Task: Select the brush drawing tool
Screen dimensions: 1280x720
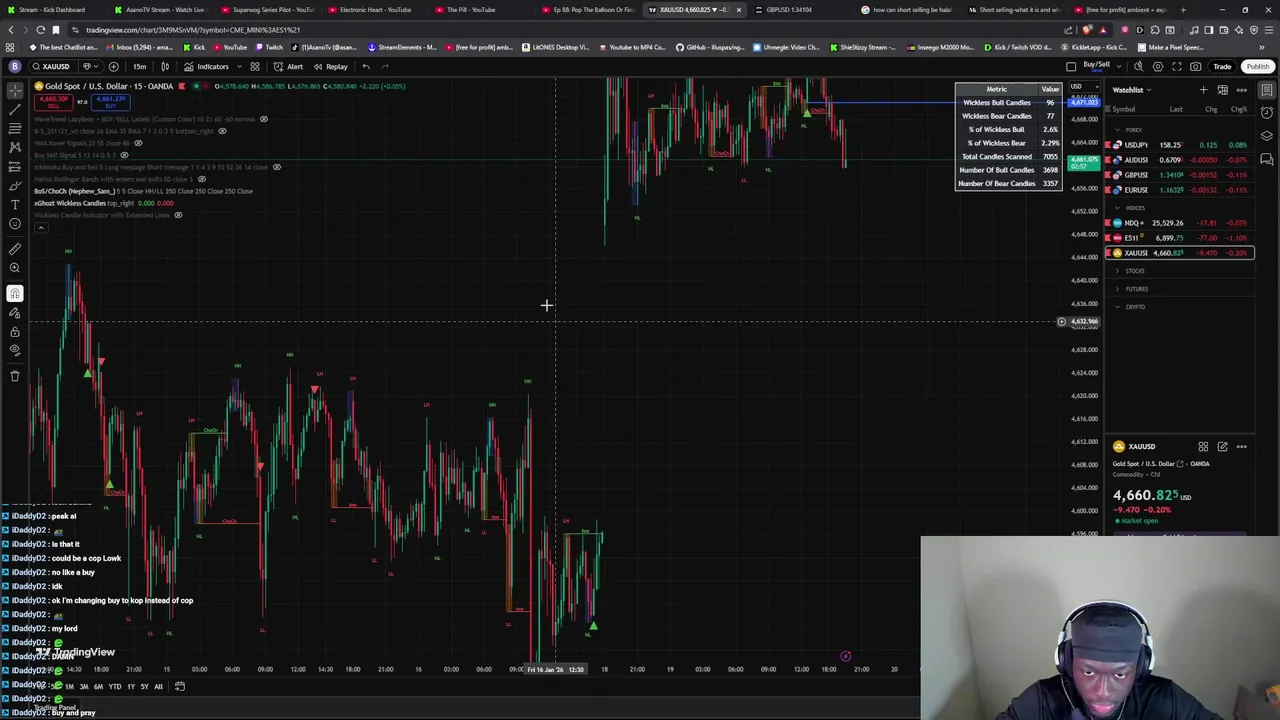Action: (x=15, y=186)
